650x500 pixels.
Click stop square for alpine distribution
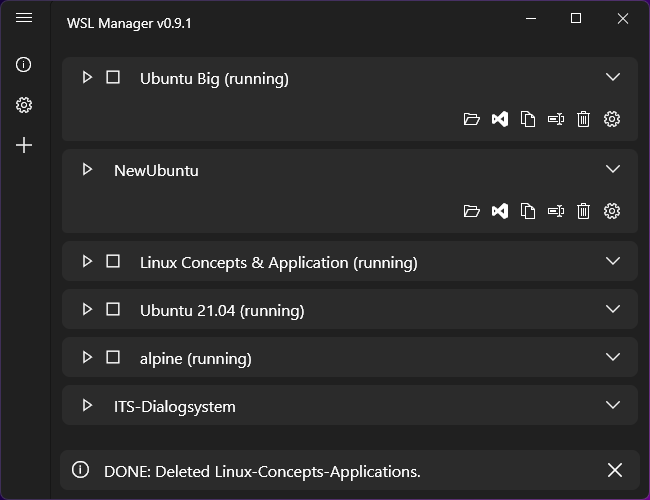point(113,357)
